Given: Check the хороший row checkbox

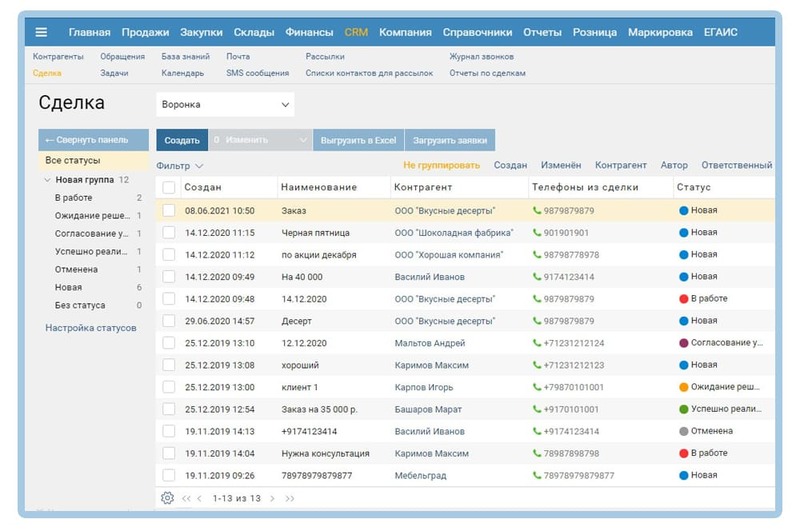Looking at the screenshot, I should point(169,365).
